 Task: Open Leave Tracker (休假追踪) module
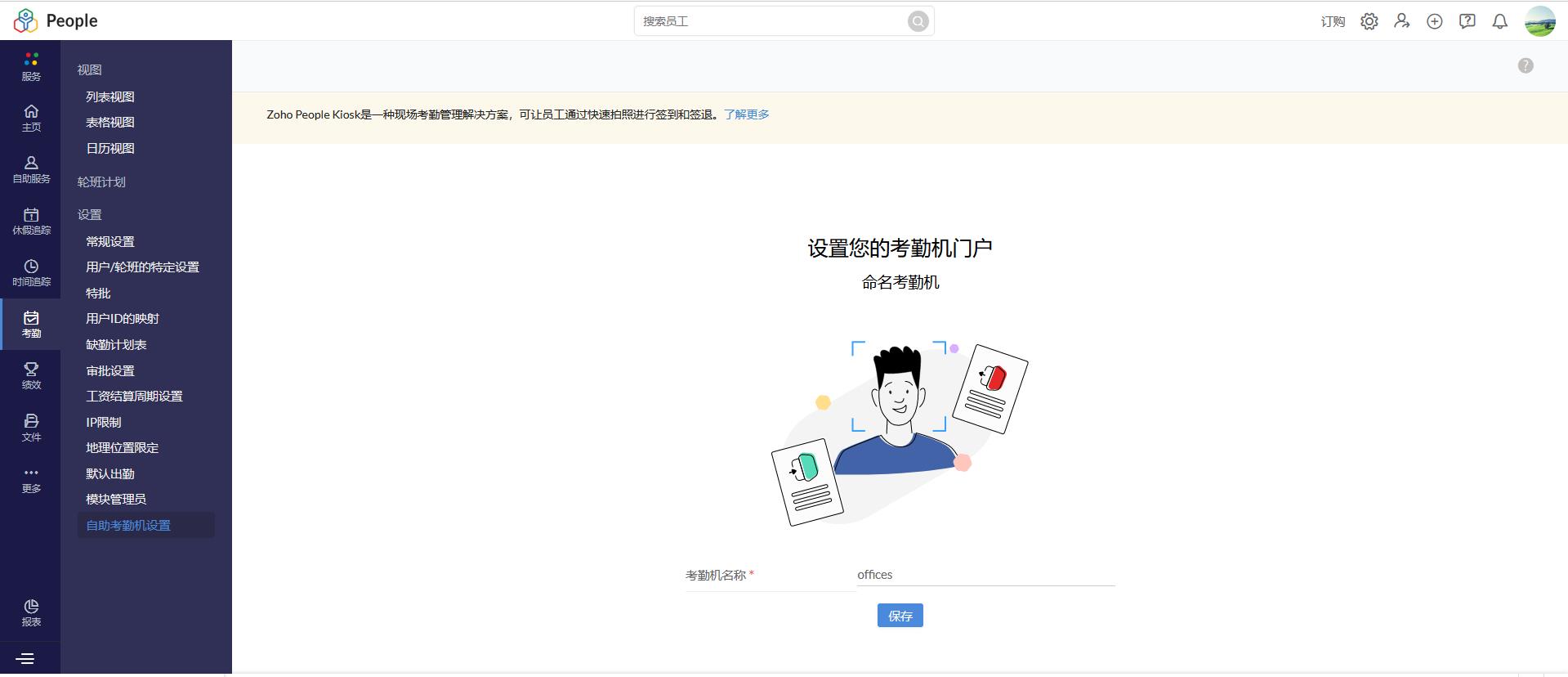pyautogui.click(x=31, y=221)
